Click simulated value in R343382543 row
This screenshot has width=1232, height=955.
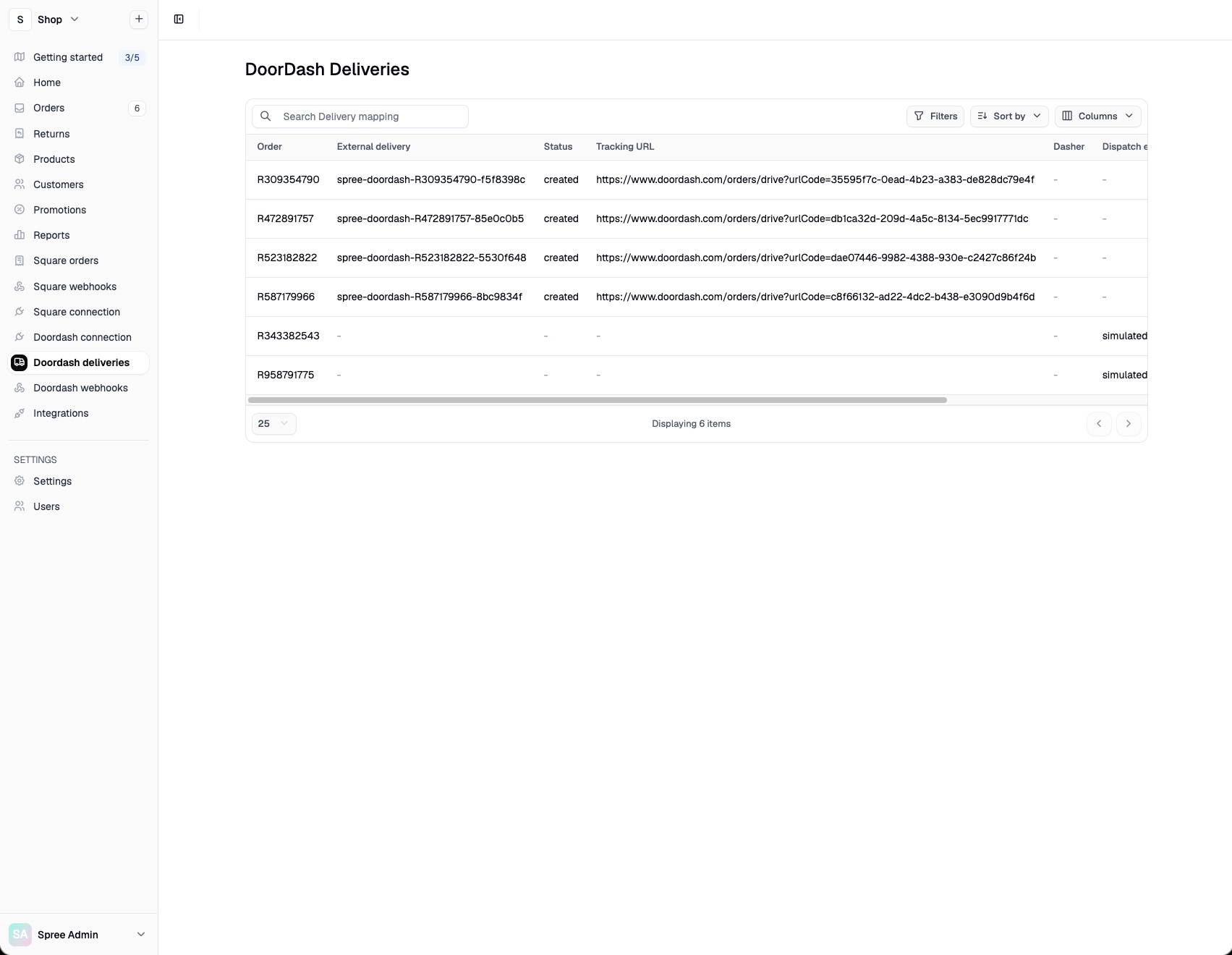click(1124, 336)
